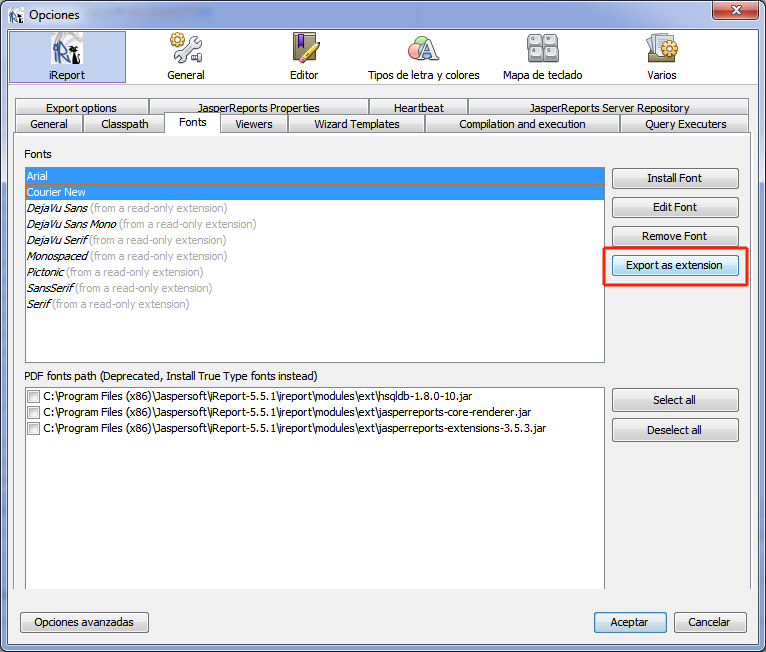Open JasperReports Server Repository tab

(609, 107)
